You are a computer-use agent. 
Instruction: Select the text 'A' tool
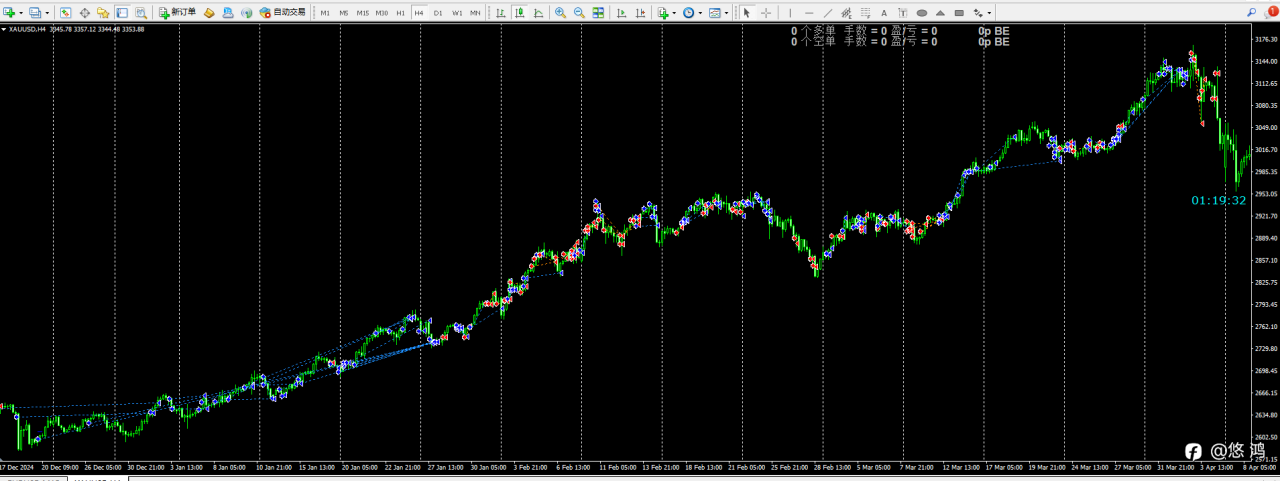(884, 13)
